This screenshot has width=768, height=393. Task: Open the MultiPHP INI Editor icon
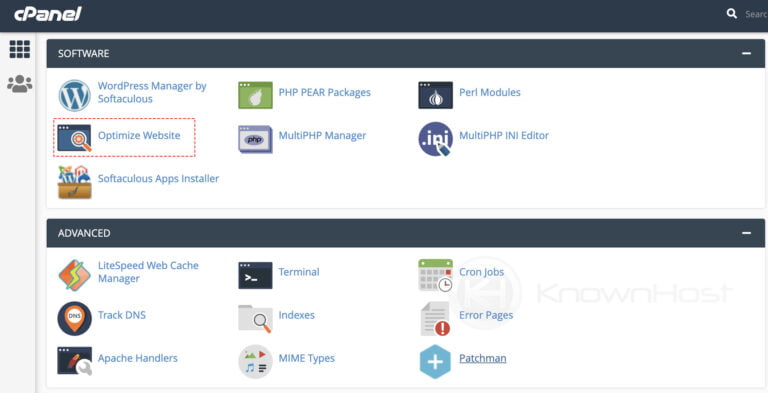pos(435,139)
